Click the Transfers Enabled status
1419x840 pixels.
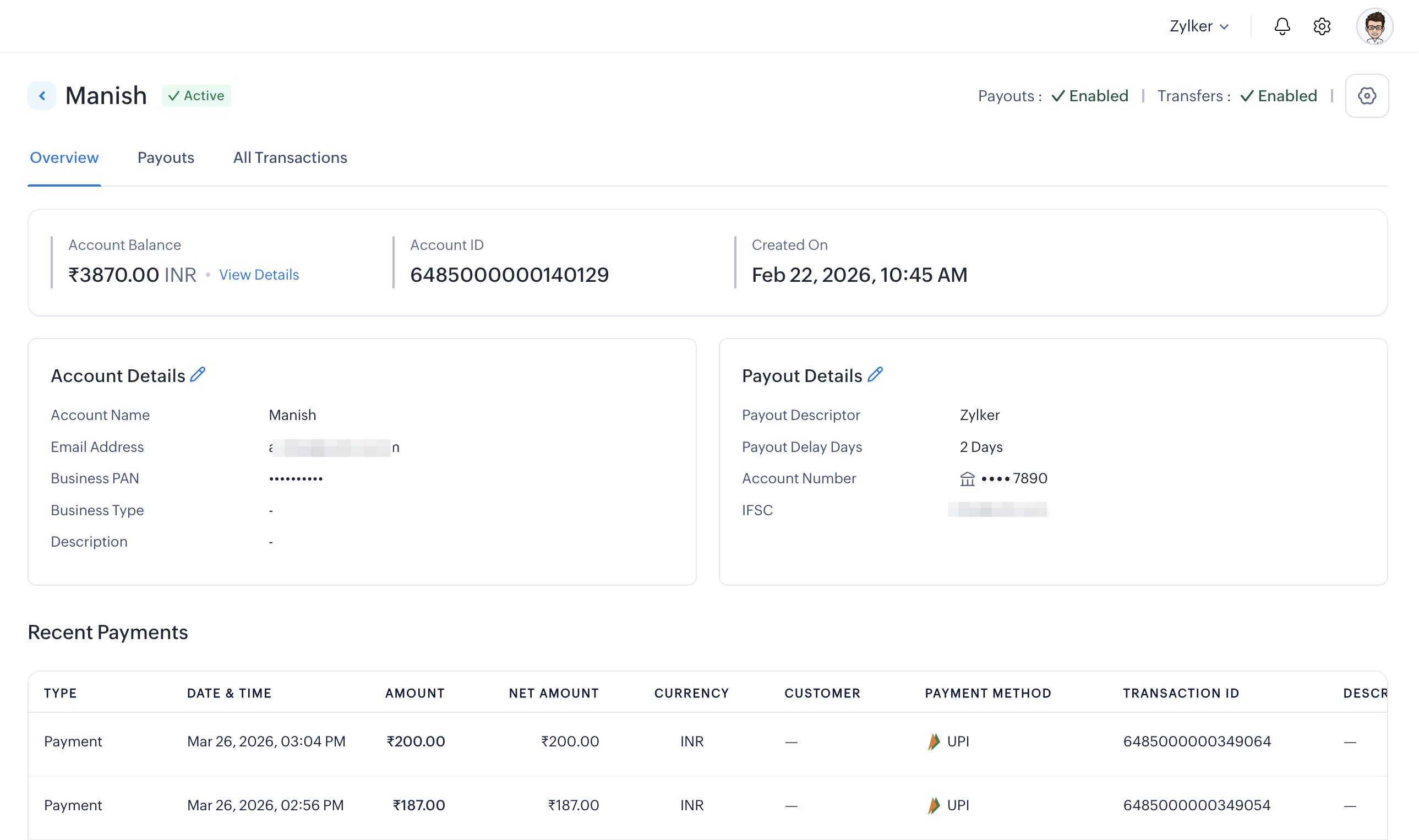(x=1278, y=96)
